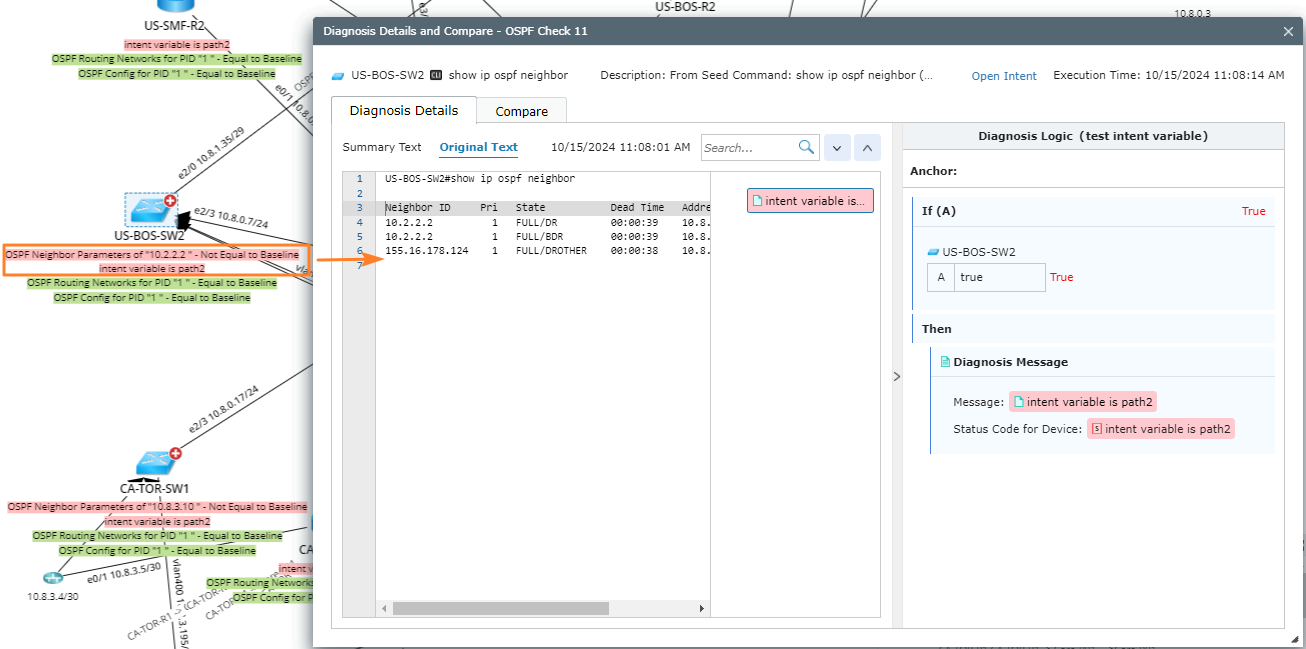Screen dimensions: 1306x649
Task: Click red plus badge on US-BOS-SW2 map icon
Action: 170,200
